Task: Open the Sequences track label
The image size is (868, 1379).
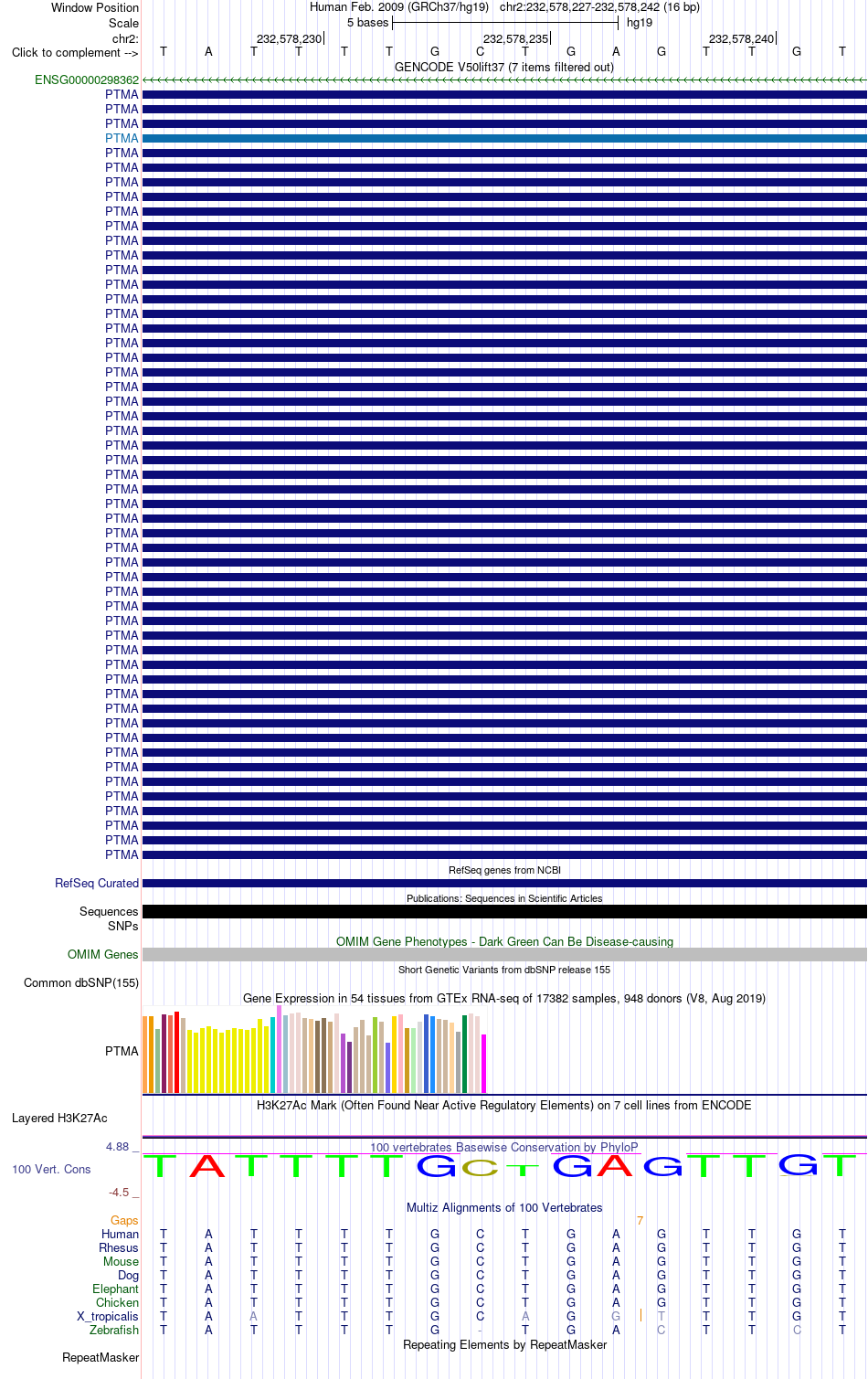Action: (x=109, y=911)
